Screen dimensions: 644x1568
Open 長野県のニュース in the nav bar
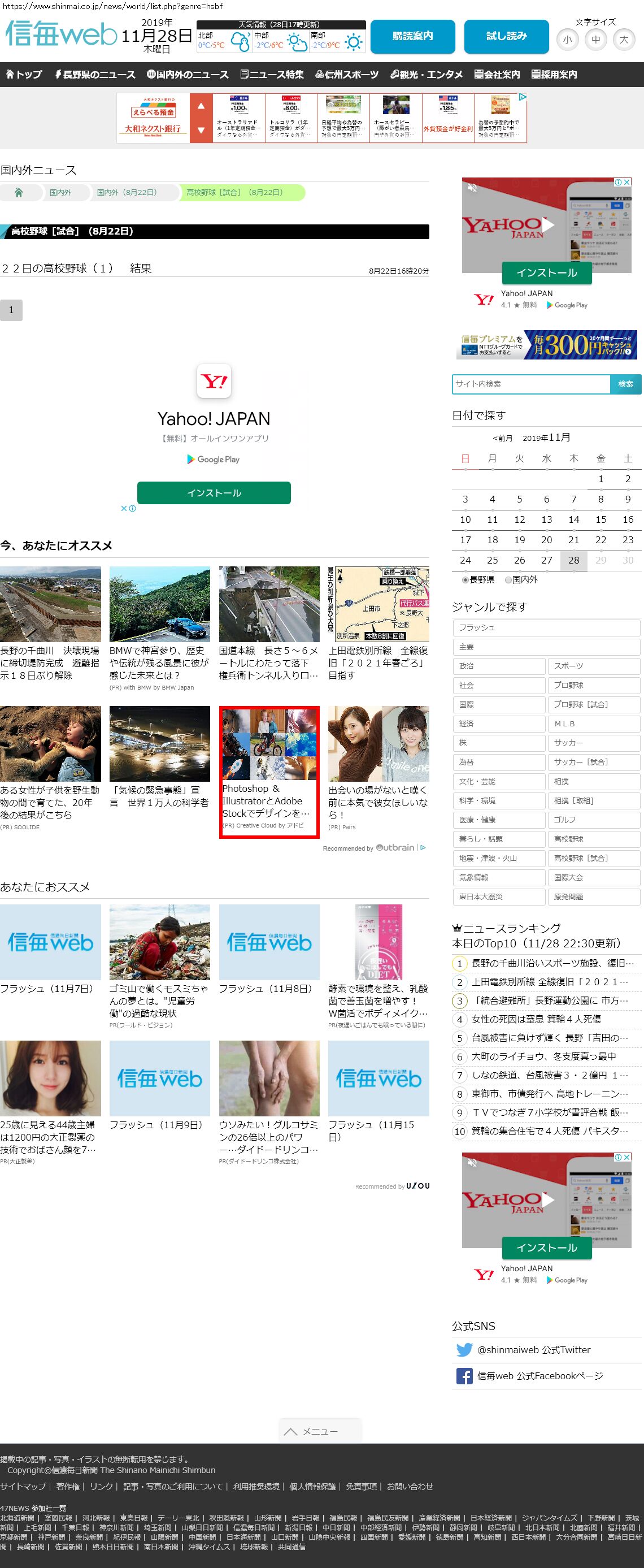(x=95, y=74)
